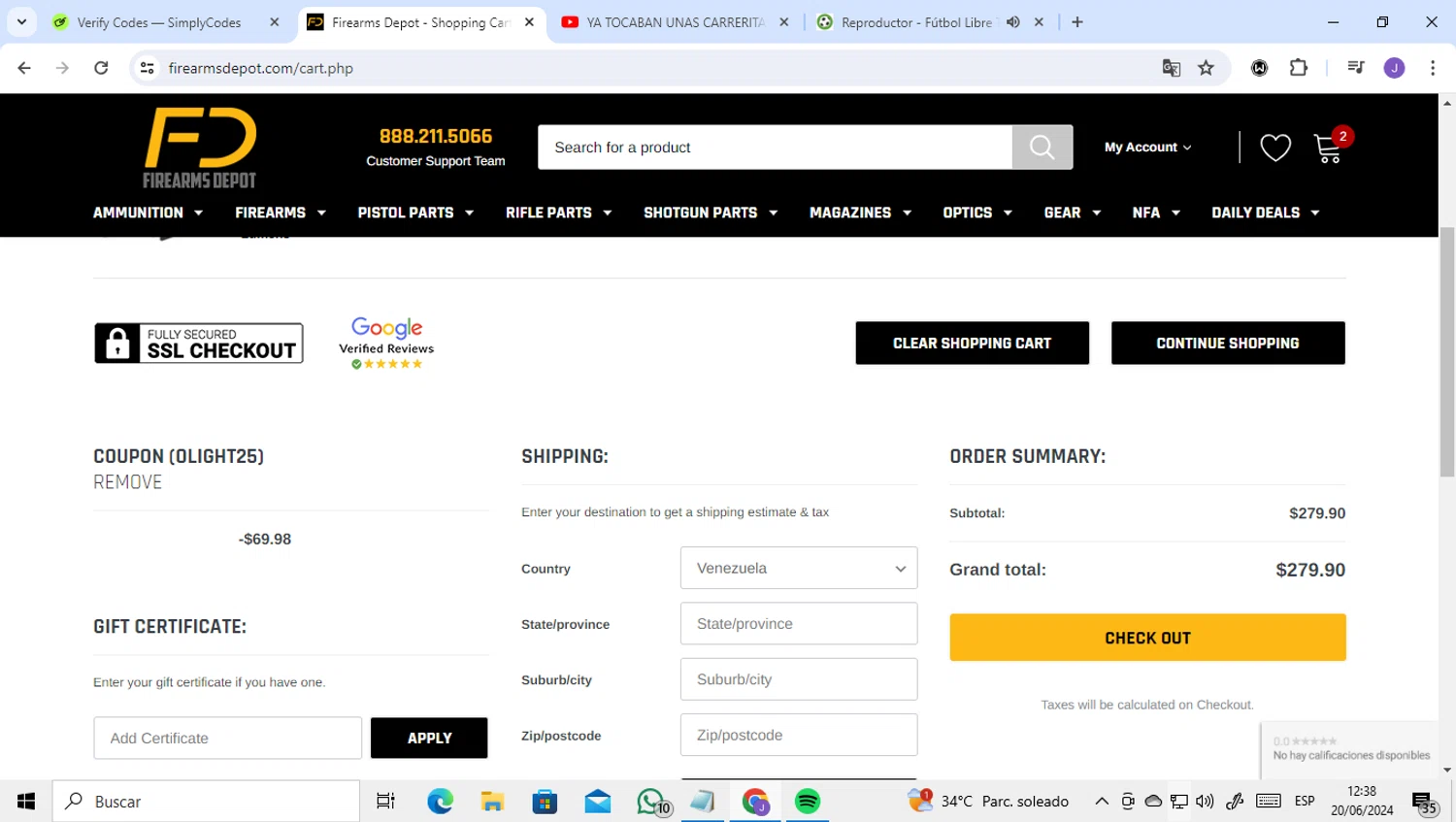Expand the Pistol Parts menu
The height and width of the screenshot is (822, 1456).
[415, 213]
